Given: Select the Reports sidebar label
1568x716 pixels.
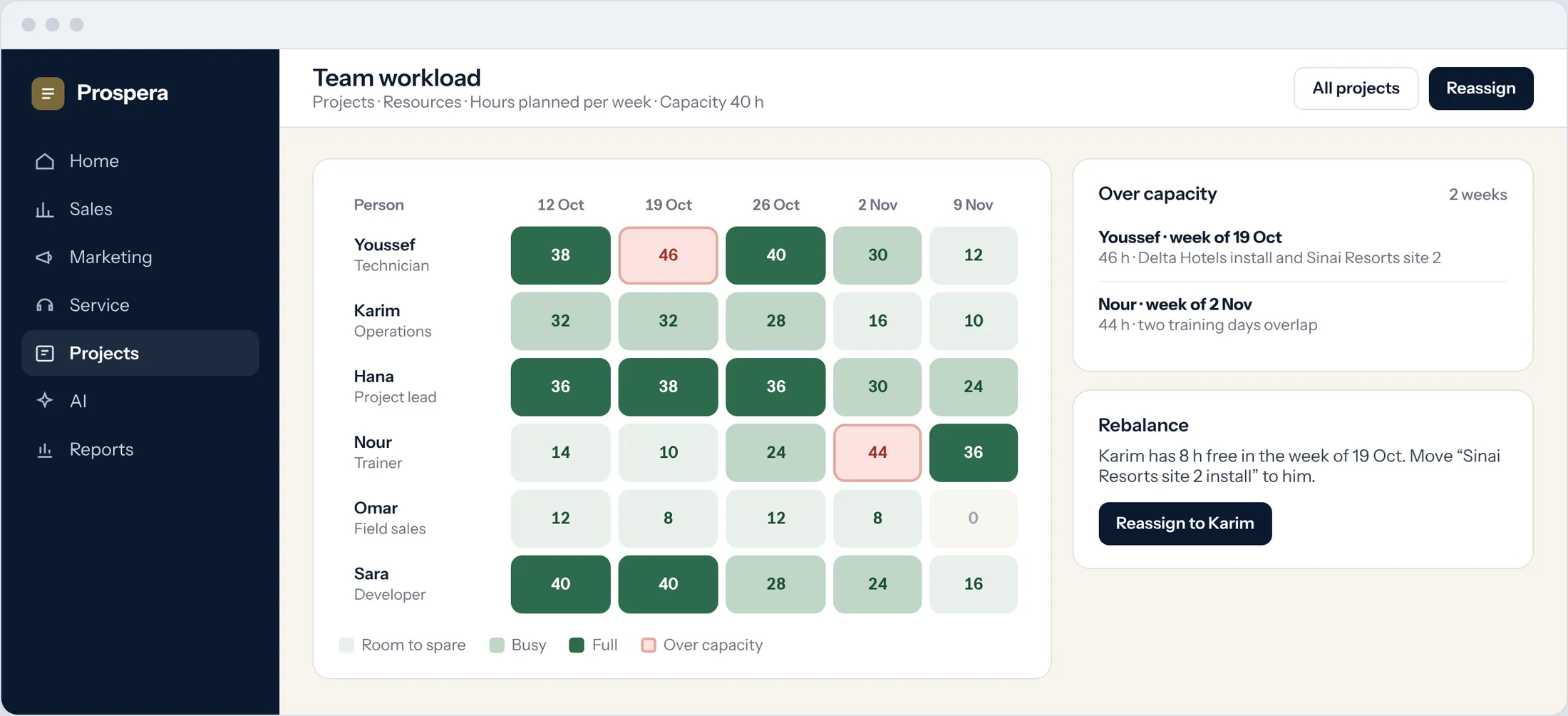Looking at the screenshot, I should (x=101, y=449).
